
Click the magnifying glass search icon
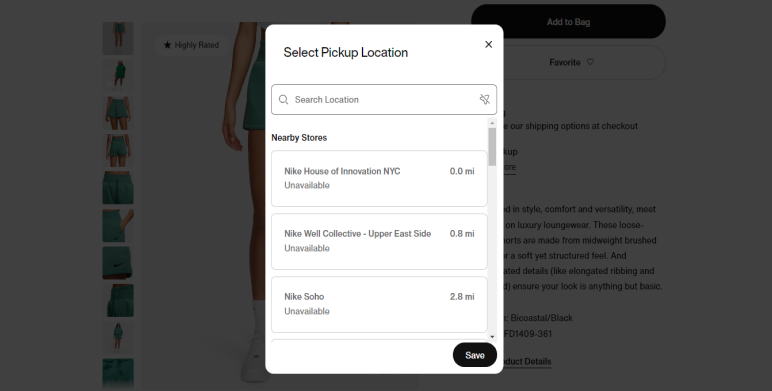(x=284, y=99)
